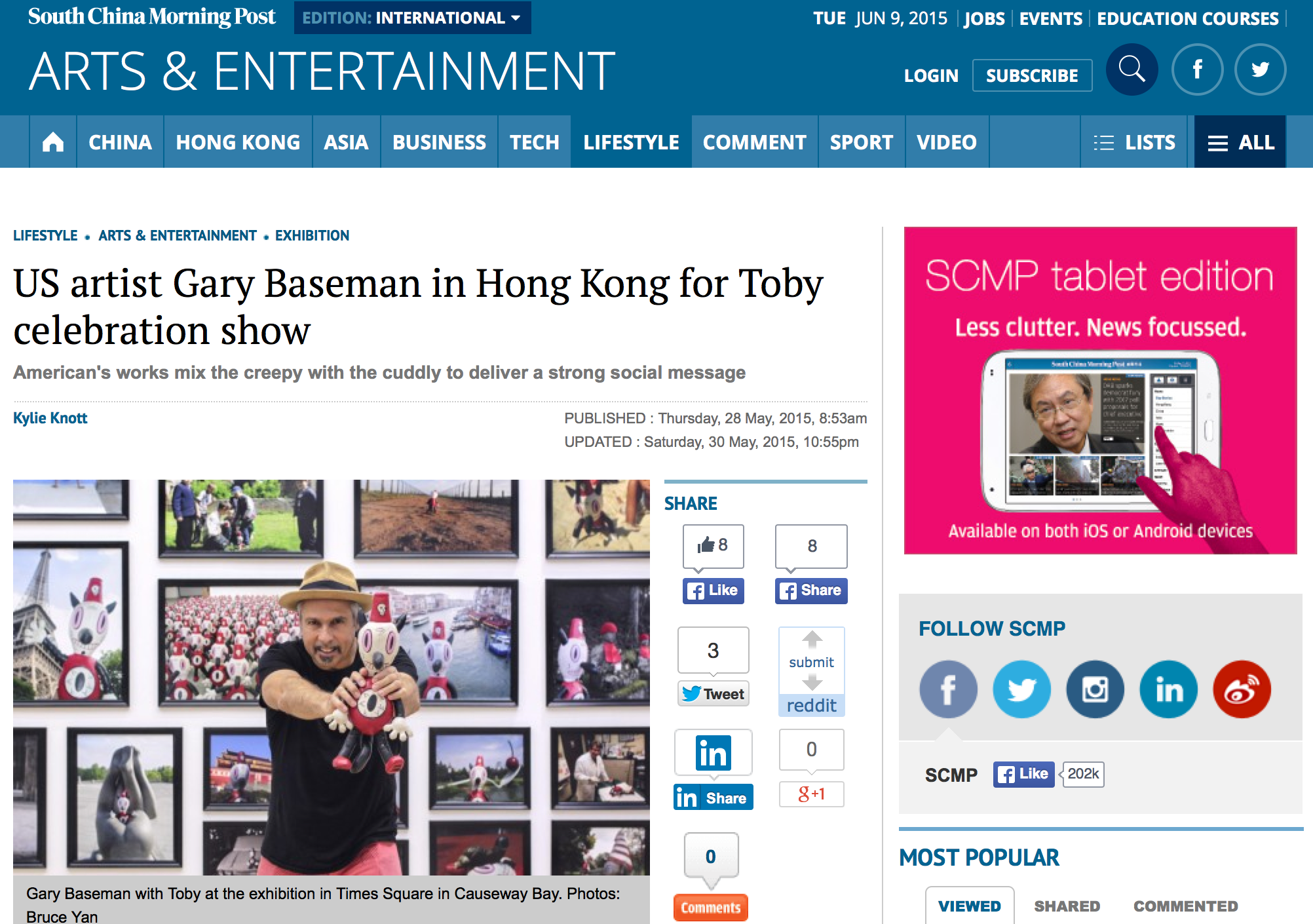Image resolution: width=1313 pixels, height=924 pixels.
Task: Expand the LISTS menu
Action: (x=1134, y=142)
